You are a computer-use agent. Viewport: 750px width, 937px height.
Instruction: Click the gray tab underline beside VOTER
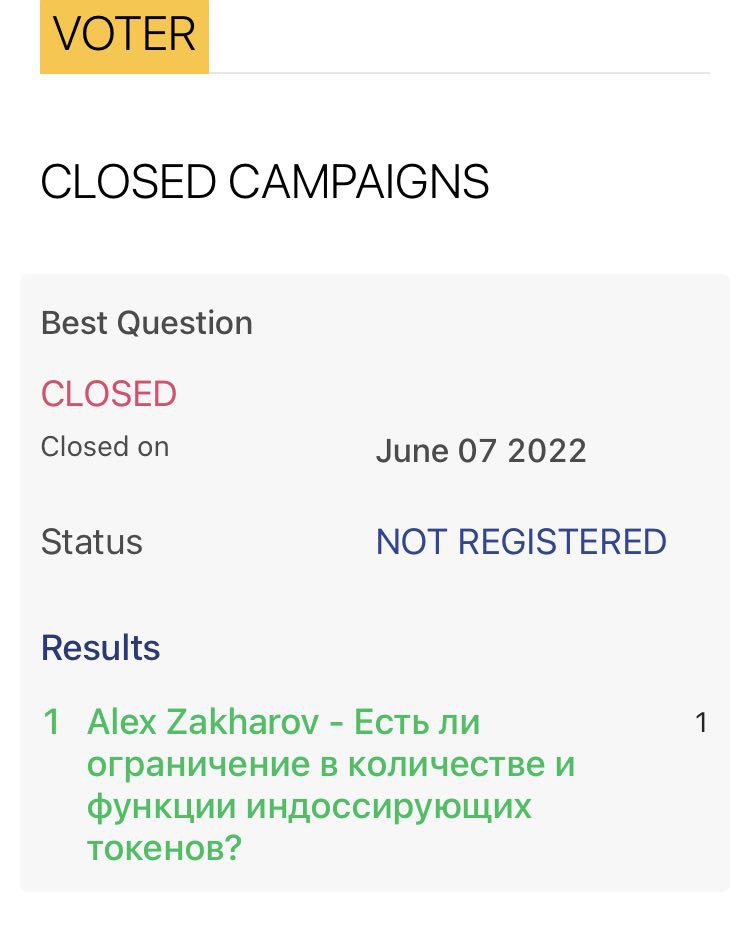pos(459,72)
